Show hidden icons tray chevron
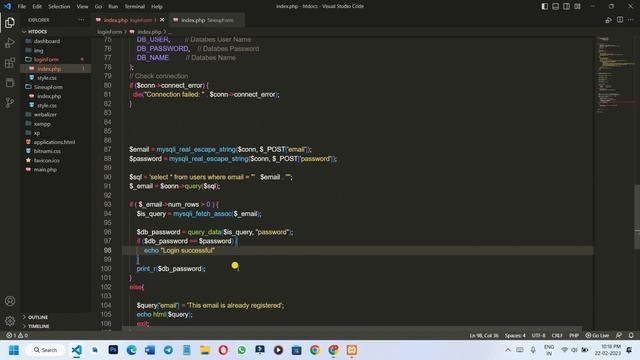The width and height of the screenshot is (640, 360). [x=508, y=350]
